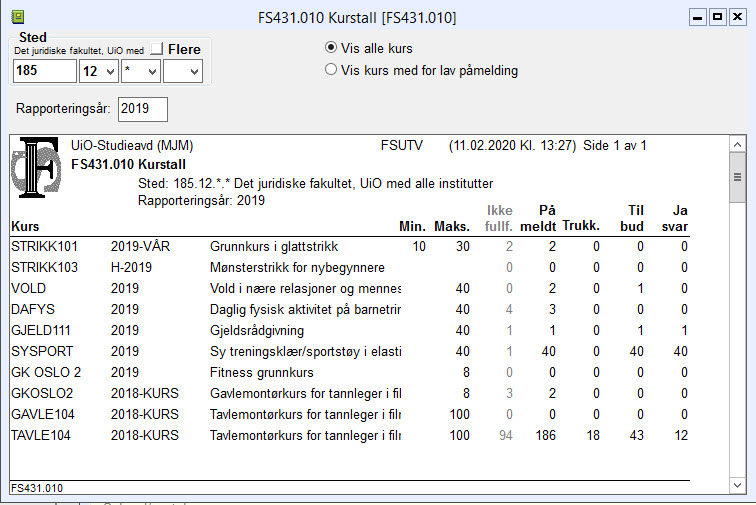
Task: Click the scrollbar up arrow
Action: point(737,145)
